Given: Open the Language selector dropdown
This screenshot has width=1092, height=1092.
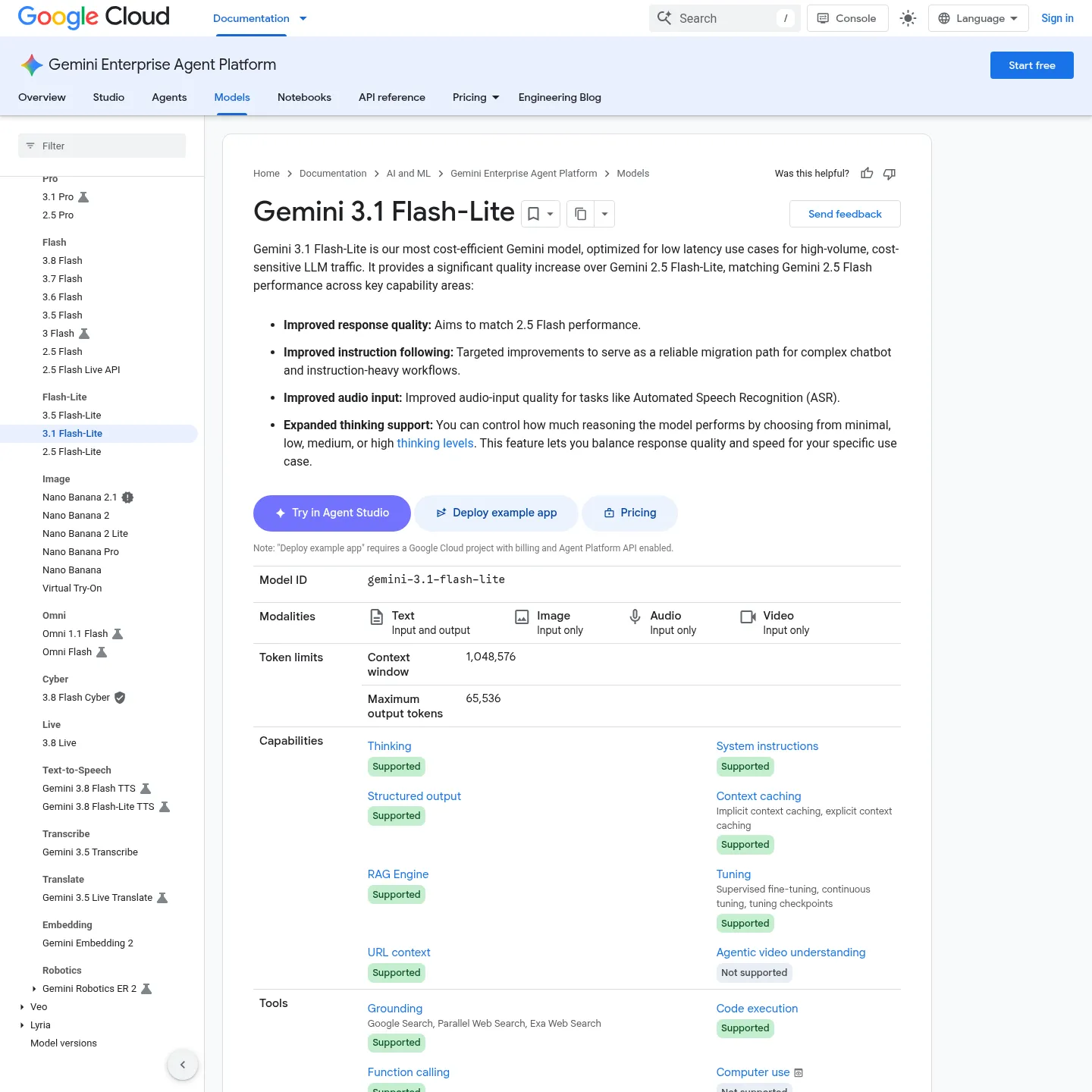Looking at the screenshot, I should 978,18.
